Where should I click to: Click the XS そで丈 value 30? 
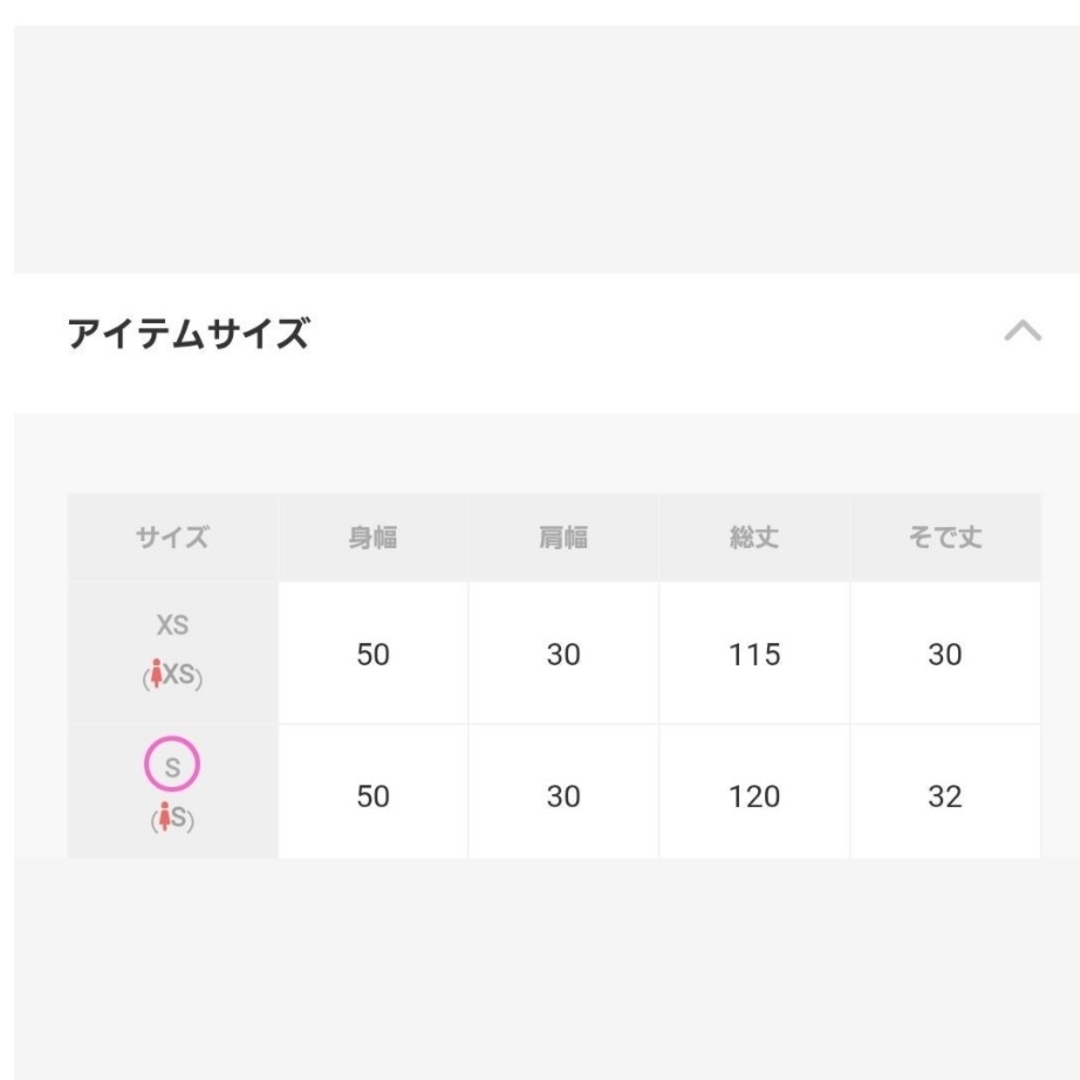click(945, 654)
